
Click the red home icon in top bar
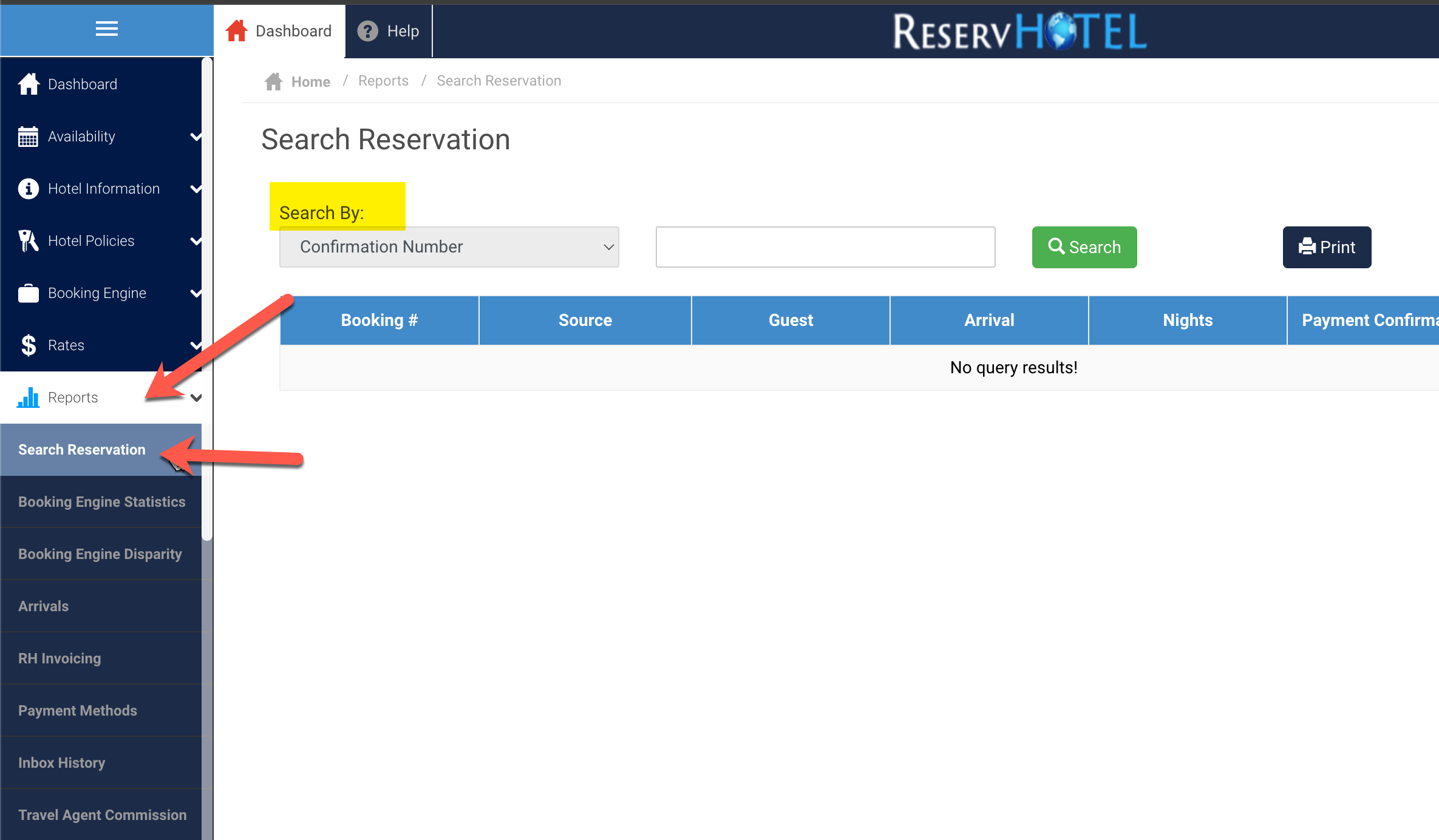click(236, 31)
